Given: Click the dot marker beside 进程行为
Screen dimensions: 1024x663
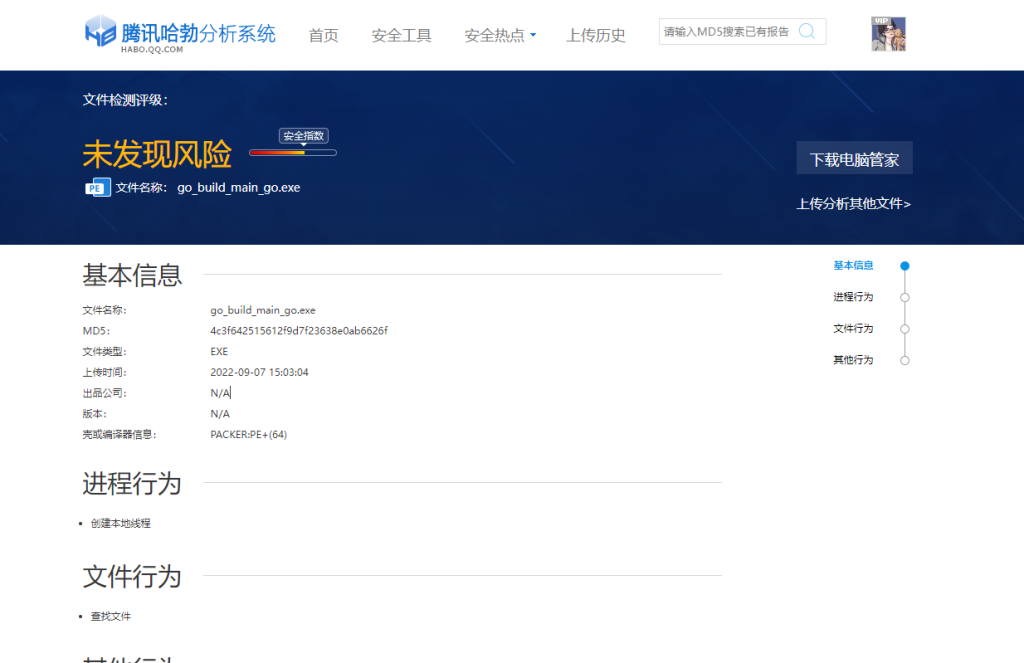Looking at the screenshot, I should [905, 298].
